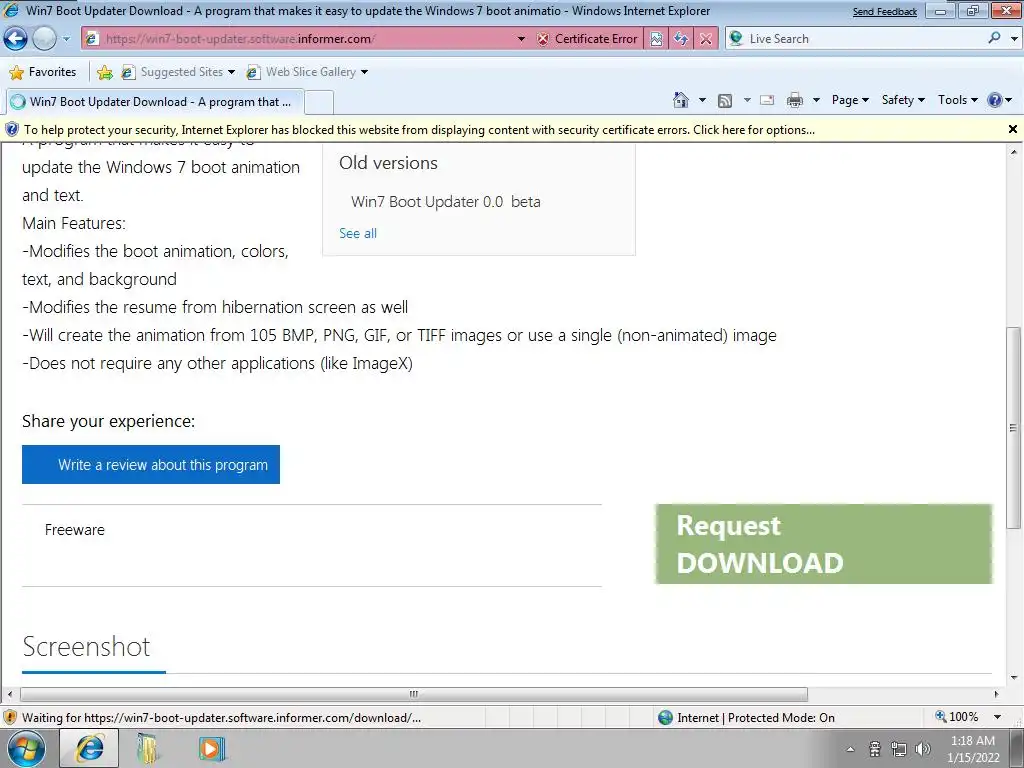Image resolution: width=1024 pixels, height=768 pixels.
Task: Open the Page menu
Action: (x=850, y=100)
